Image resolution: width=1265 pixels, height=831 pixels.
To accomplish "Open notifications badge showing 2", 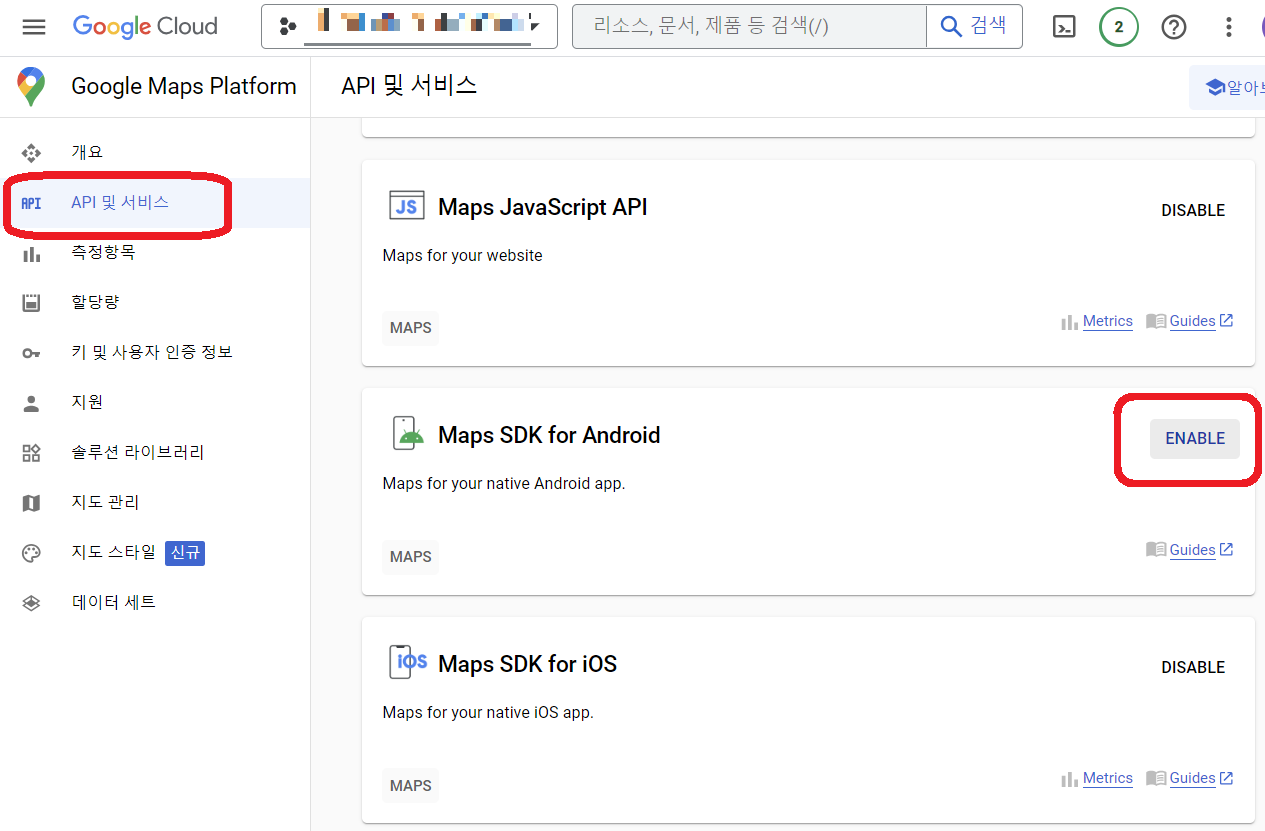I will [1119, 27].
